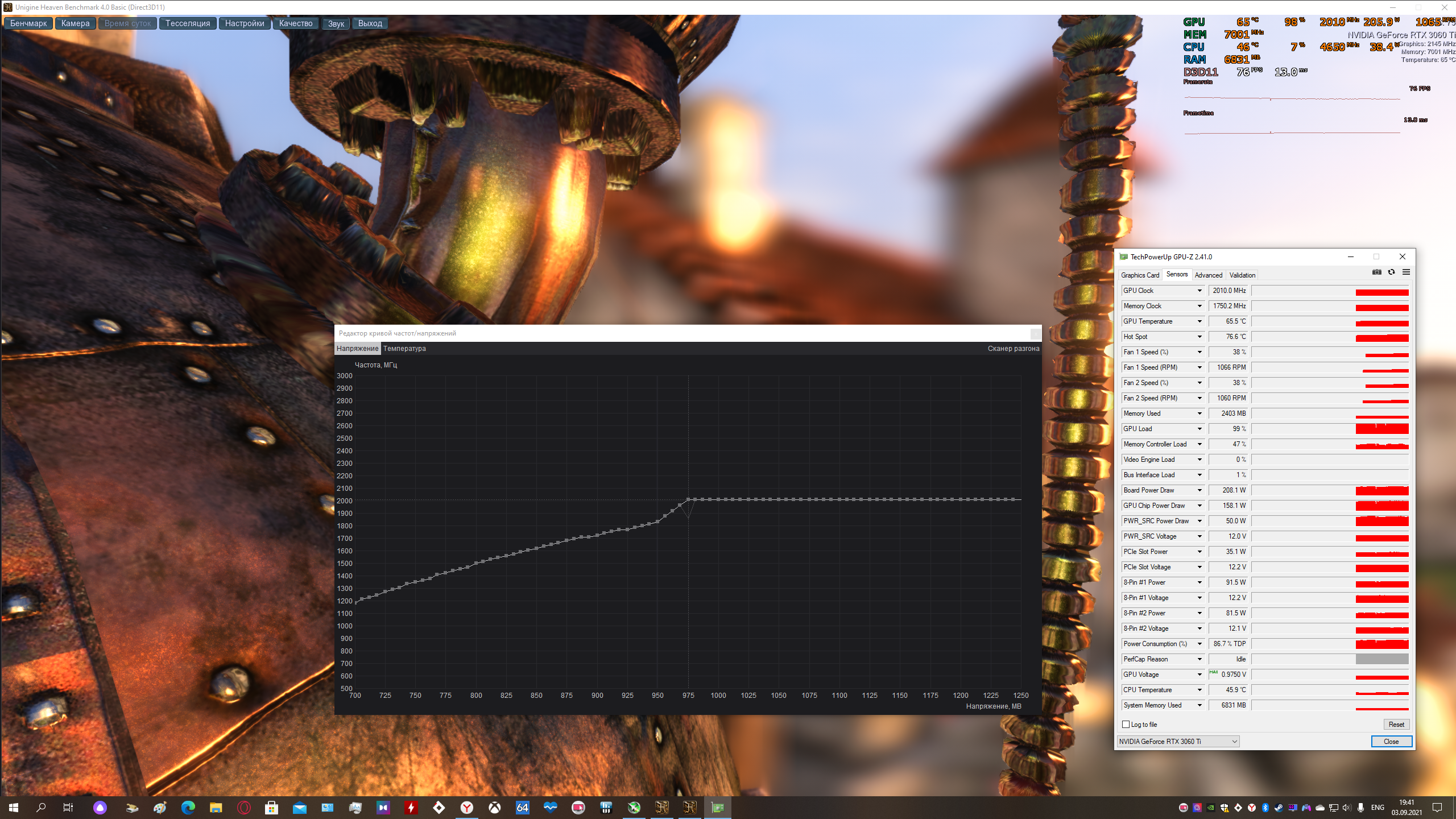Click the Сканер разгона button
Image resolution: width=1456 pixels, height=819 pixels.
1013,349
